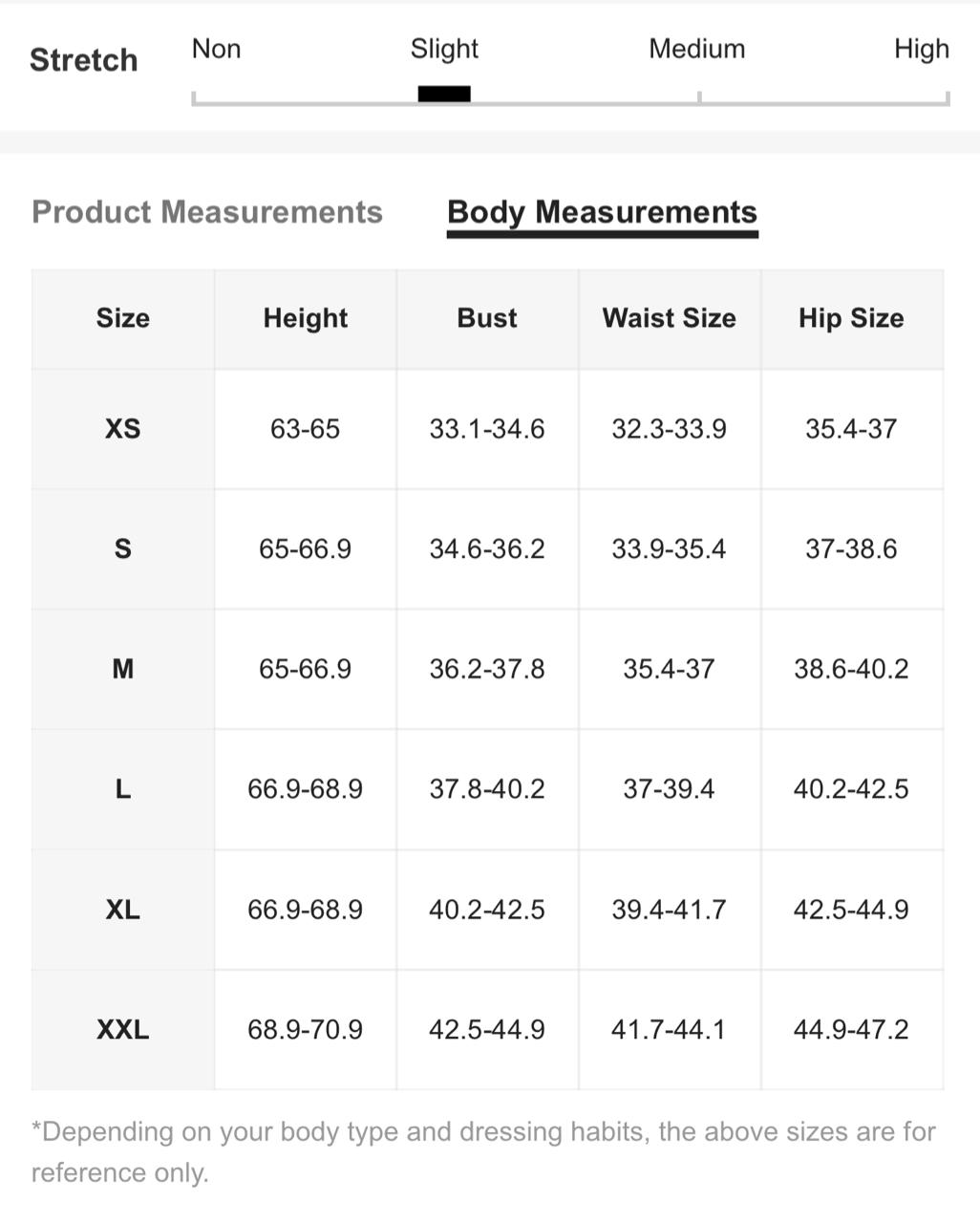Click the Non stretch label

coord(217,49)
